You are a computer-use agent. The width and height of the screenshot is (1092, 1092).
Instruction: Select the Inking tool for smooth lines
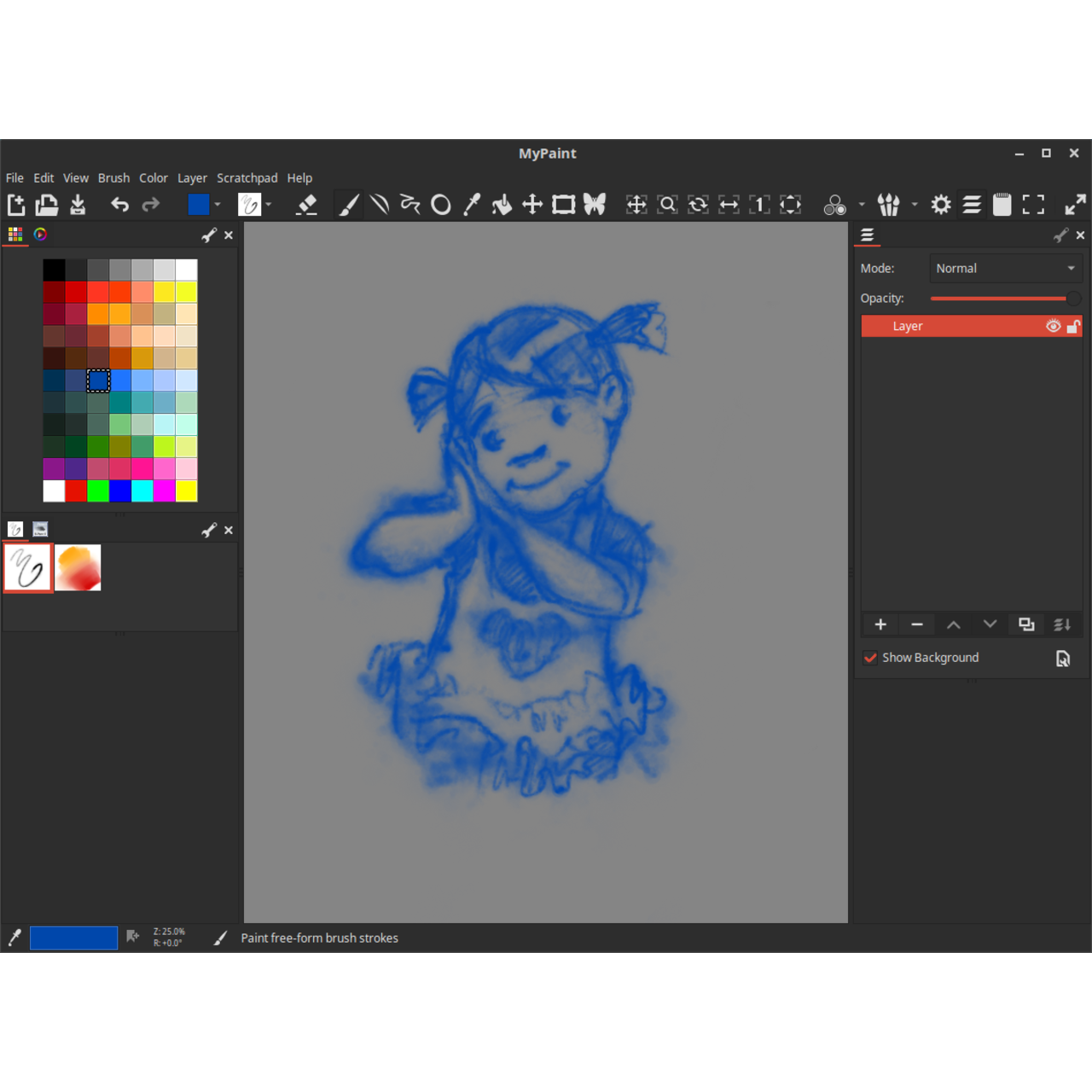tap(379, 205)
